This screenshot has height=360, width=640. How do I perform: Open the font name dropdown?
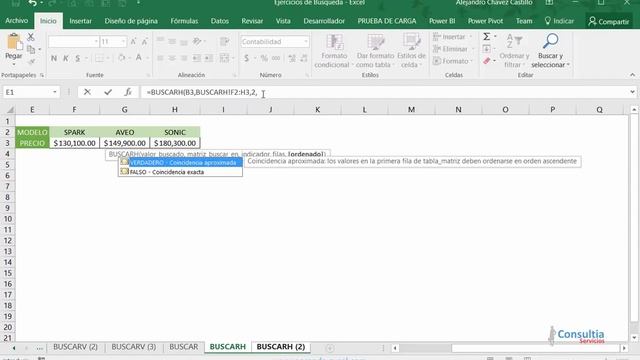coord(96,42)
